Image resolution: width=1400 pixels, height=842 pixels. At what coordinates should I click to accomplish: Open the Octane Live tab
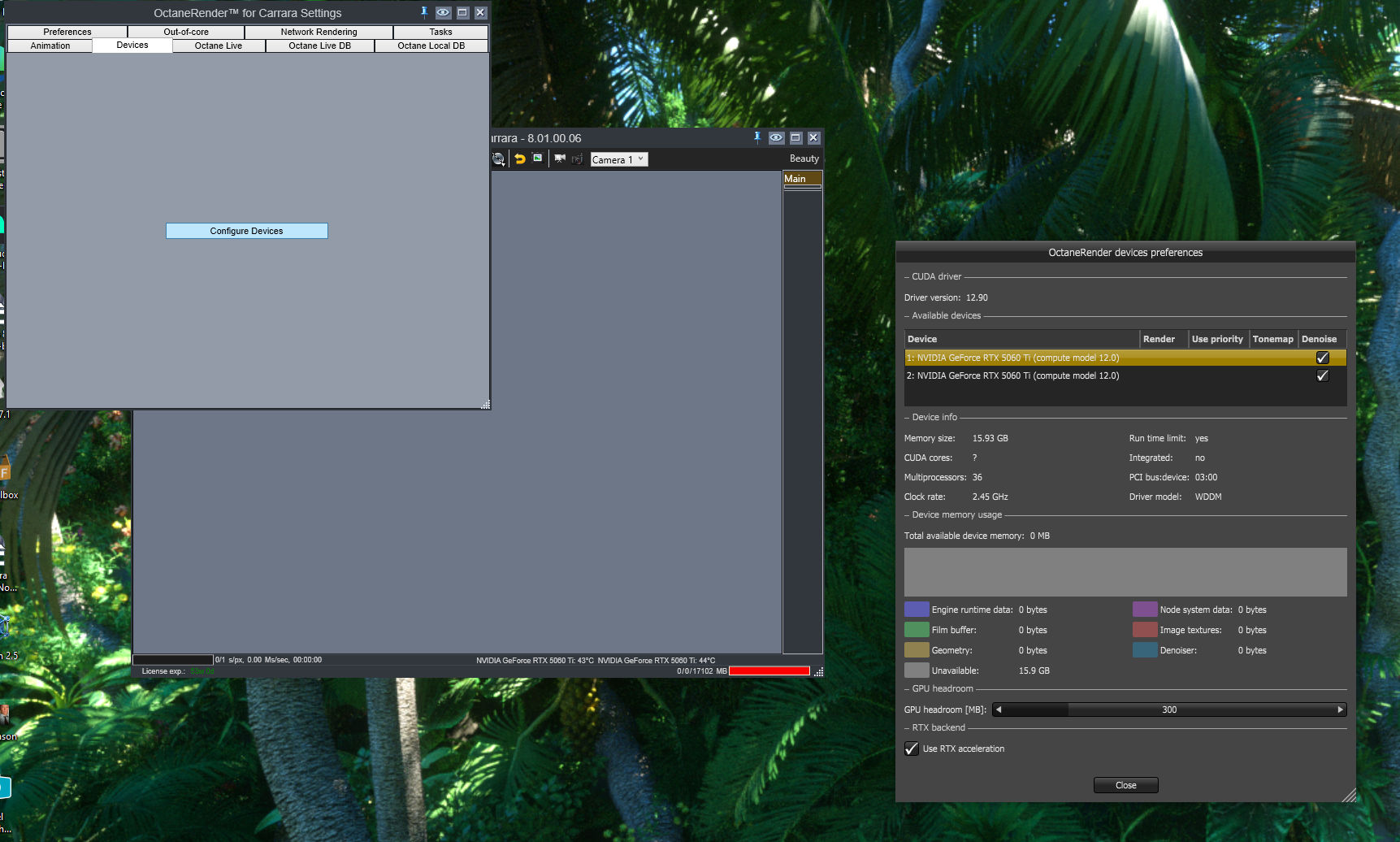(219, 46)
